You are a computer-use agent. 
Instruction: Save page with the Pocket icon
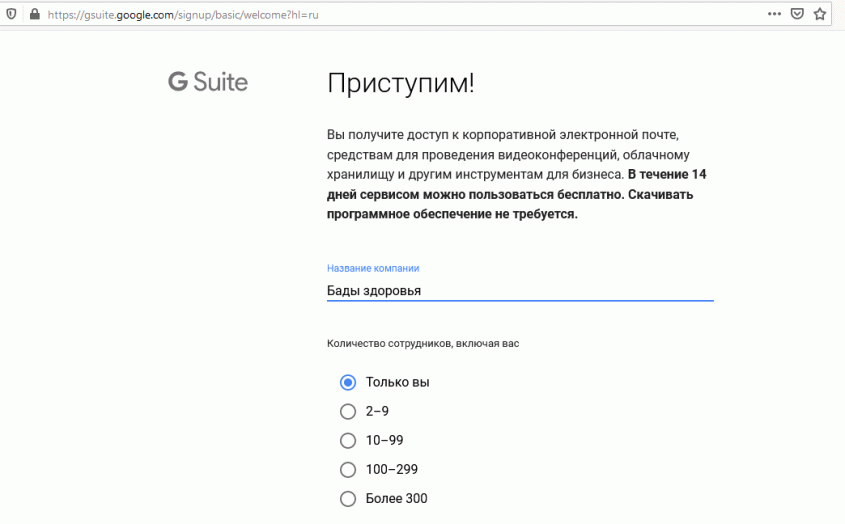click(x=798, y=15)
